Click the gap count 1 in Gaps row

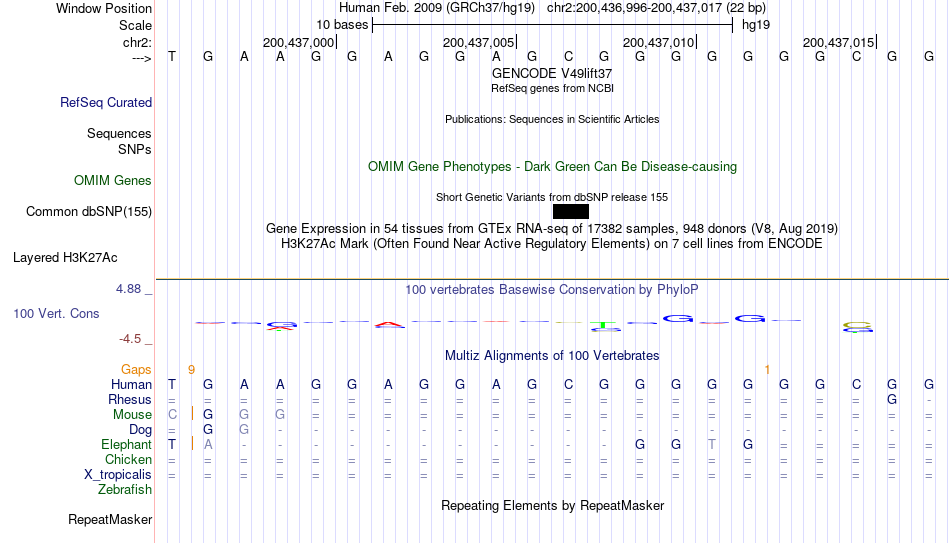tap(767, 370)
